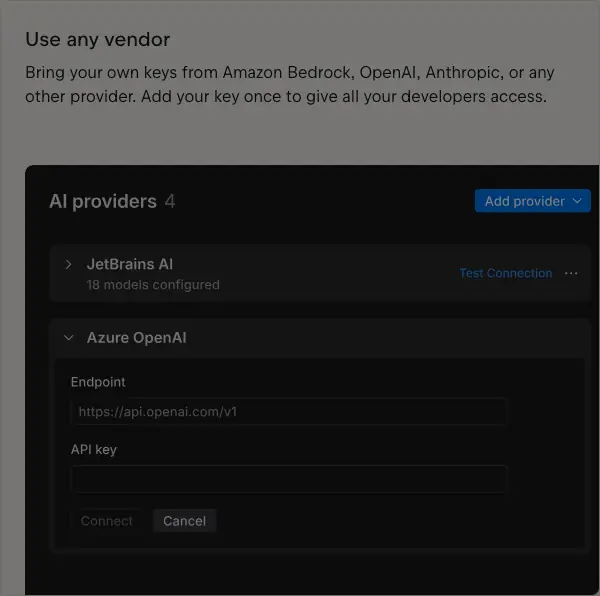
Task: Click the Connect button
Action: (x=107, y=521)
